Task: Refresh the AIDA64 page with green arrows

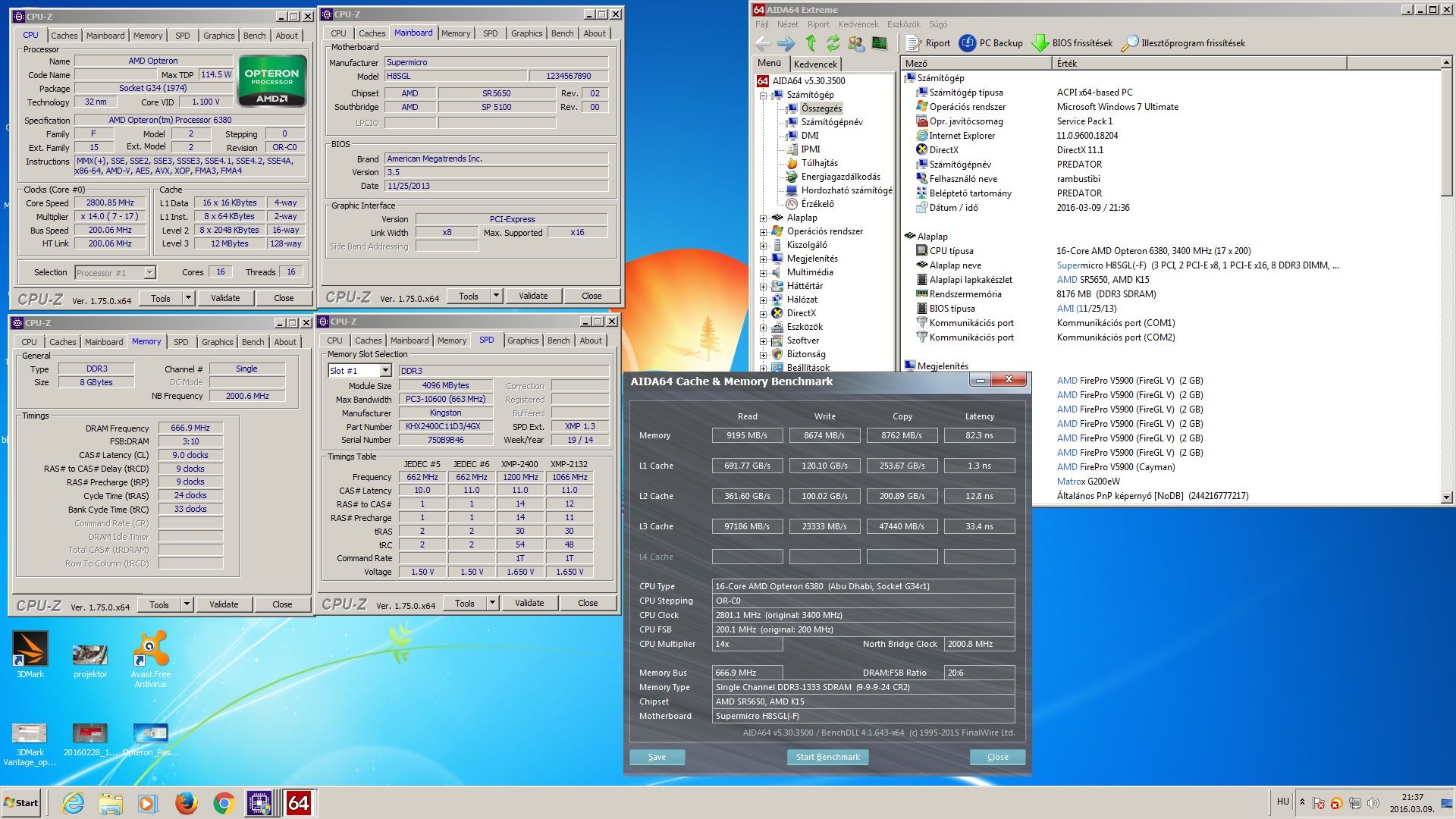Action: click(833, 43)
